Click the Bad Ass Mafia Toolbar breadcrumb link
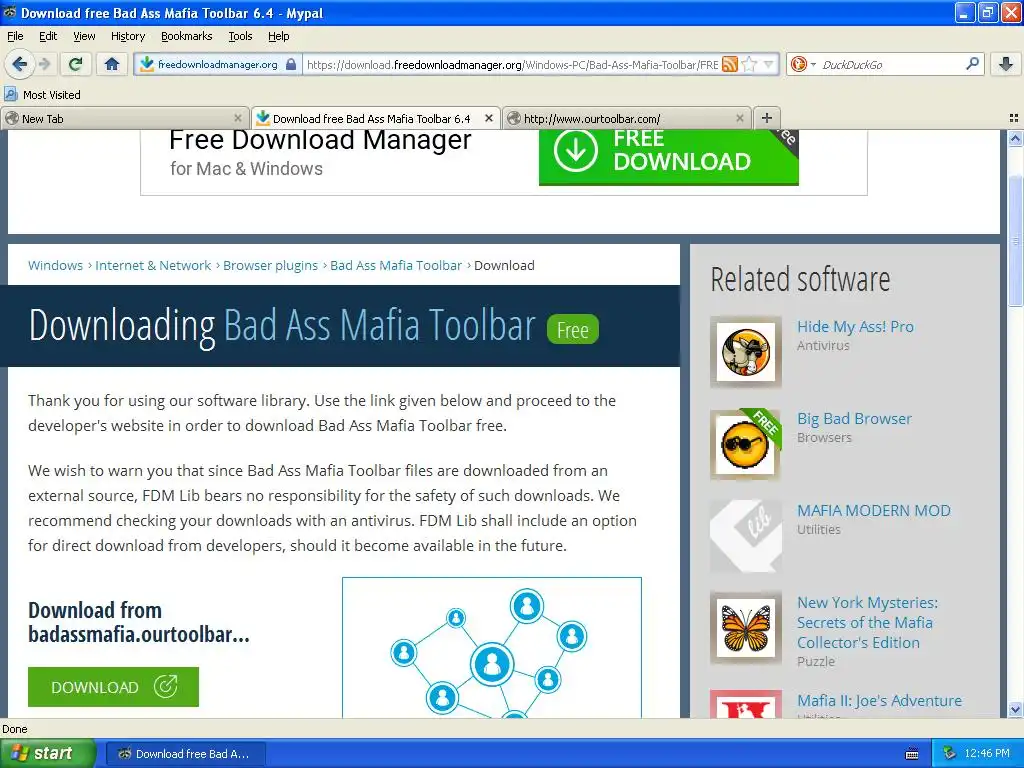This screenshot has height=768, width=1024. (396, 265)
